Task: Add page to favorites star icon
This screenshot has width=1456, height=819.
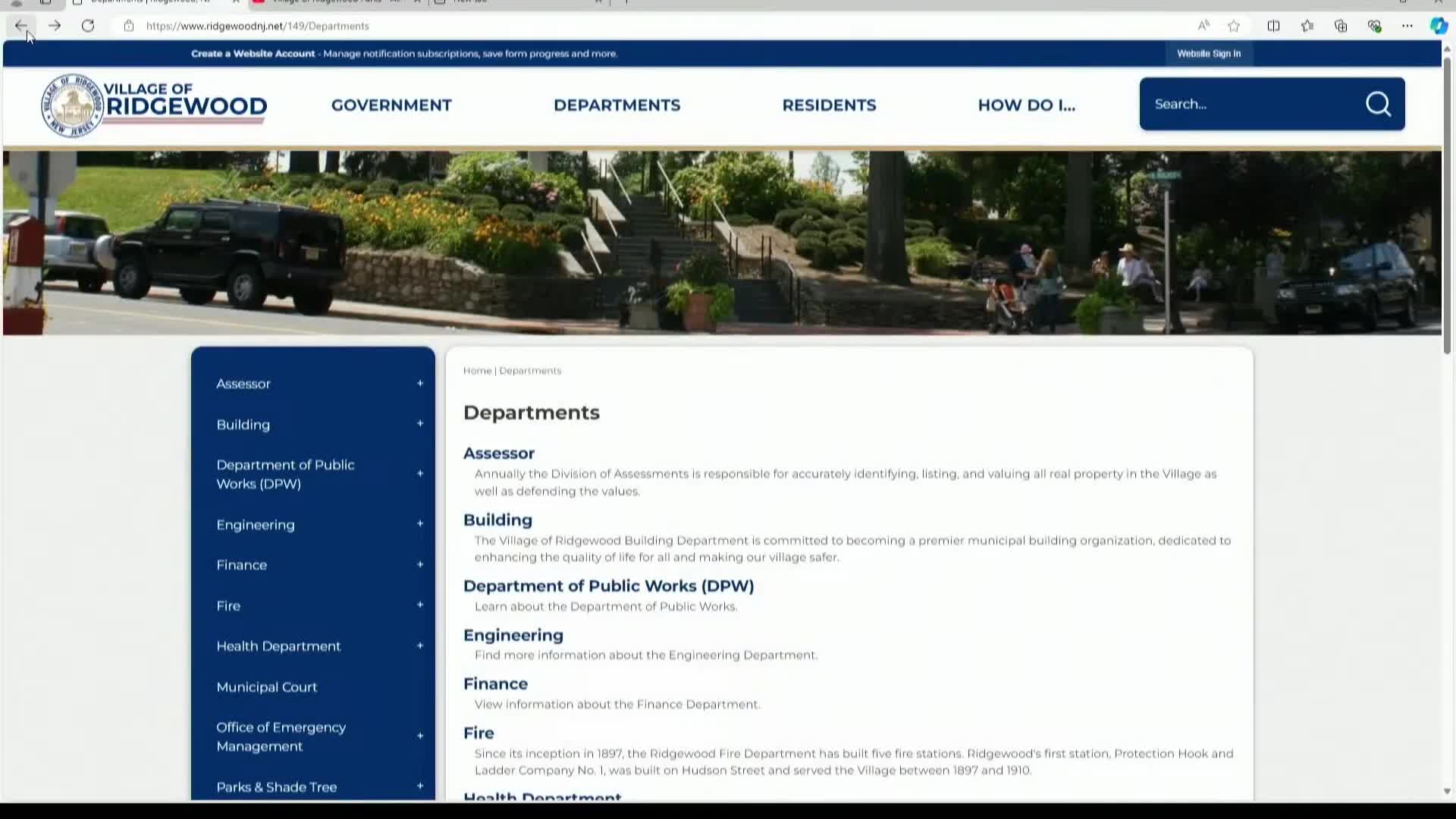Action: coord(1234,26)
